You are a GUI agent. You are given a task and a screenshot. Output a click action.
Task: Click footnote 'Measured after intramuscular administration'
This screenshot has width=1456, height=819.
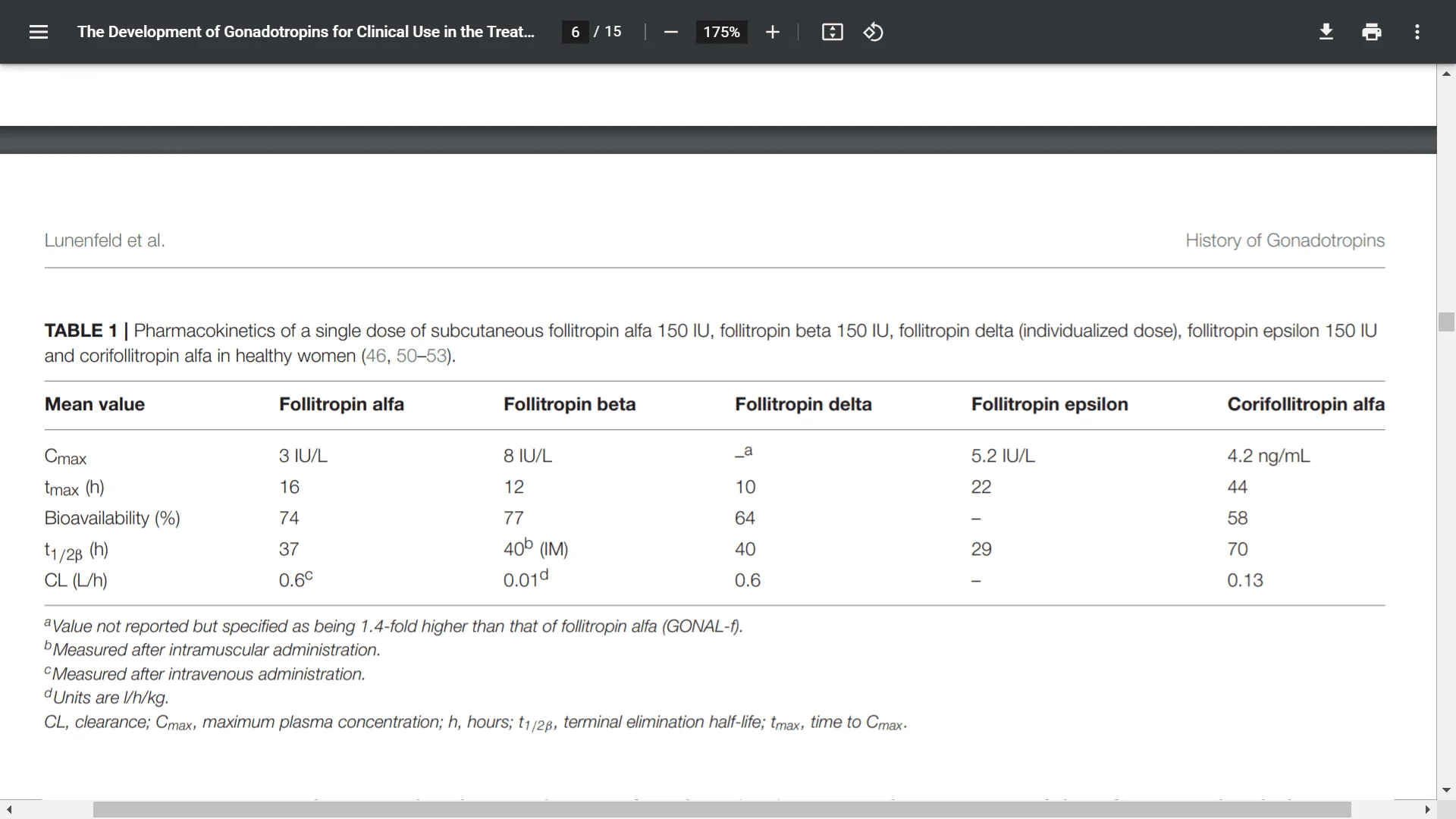[212, 650]
